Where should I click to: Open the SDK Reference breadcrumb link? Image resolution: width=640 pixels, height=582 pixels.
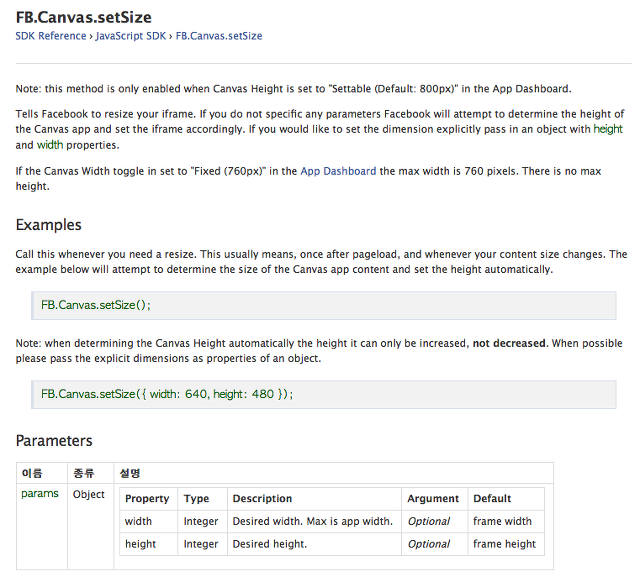51,36
